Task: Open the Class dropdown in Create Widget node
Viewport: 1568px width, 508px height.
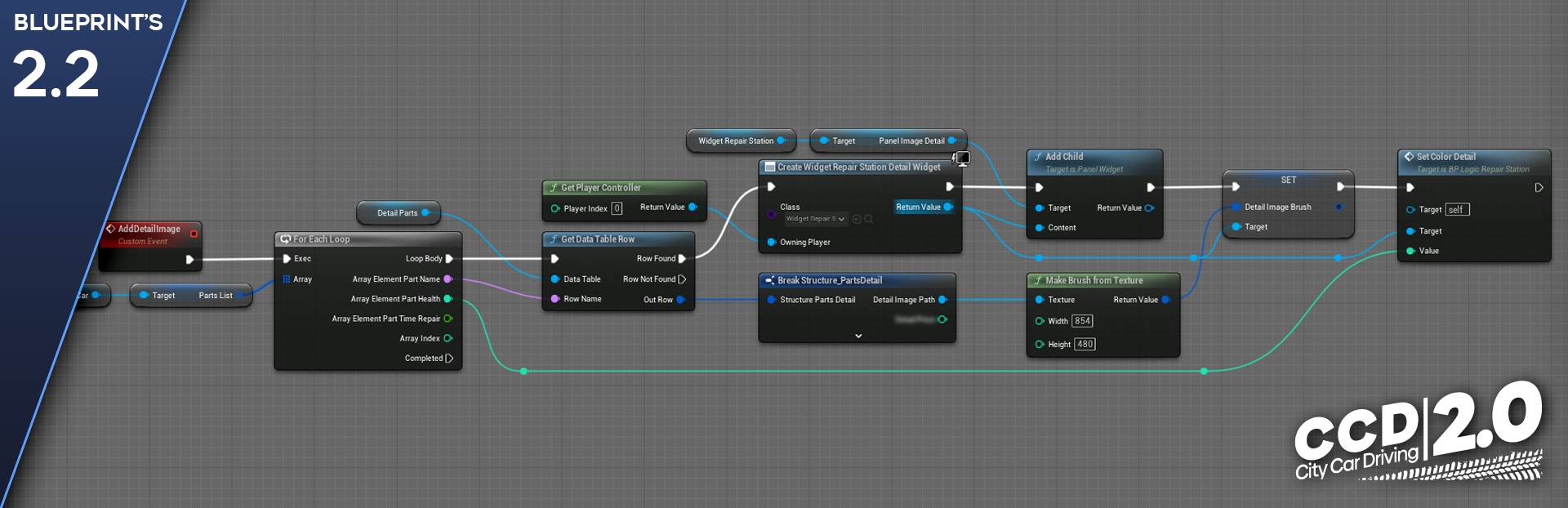Action: (x=815, y=219)
